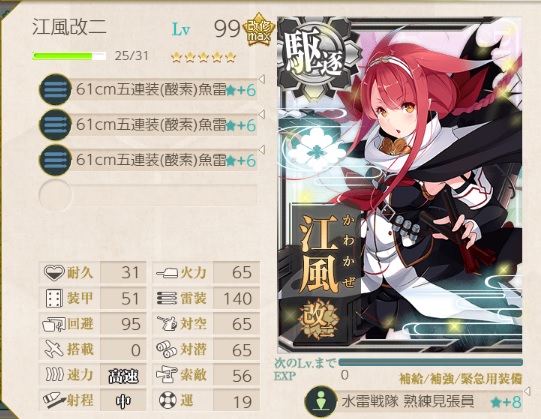Click the first slot's torpedo equipment icon
Screen dimensions: 541x419
tap(55, 89)
